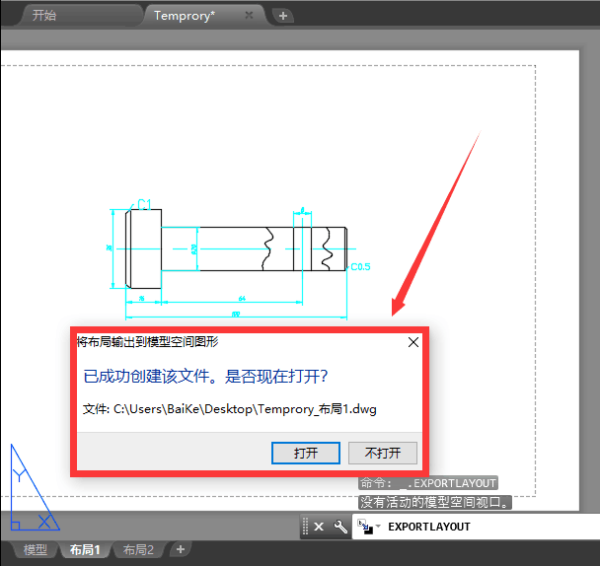The width and height of the screenshot is (600, 566).
Task: Grab the command line drag handle
Action: (305, 527)
